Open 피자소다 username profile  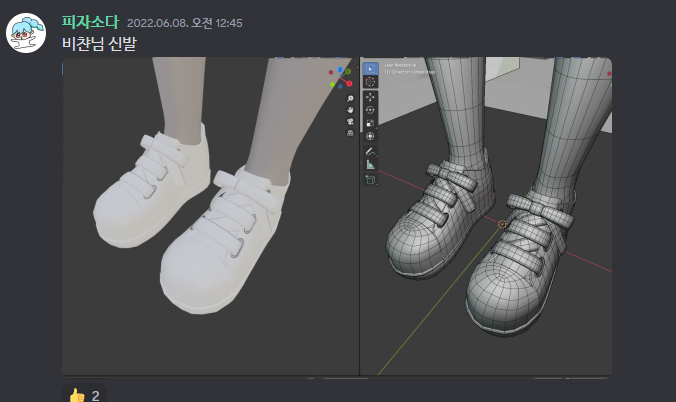(90, 22)
